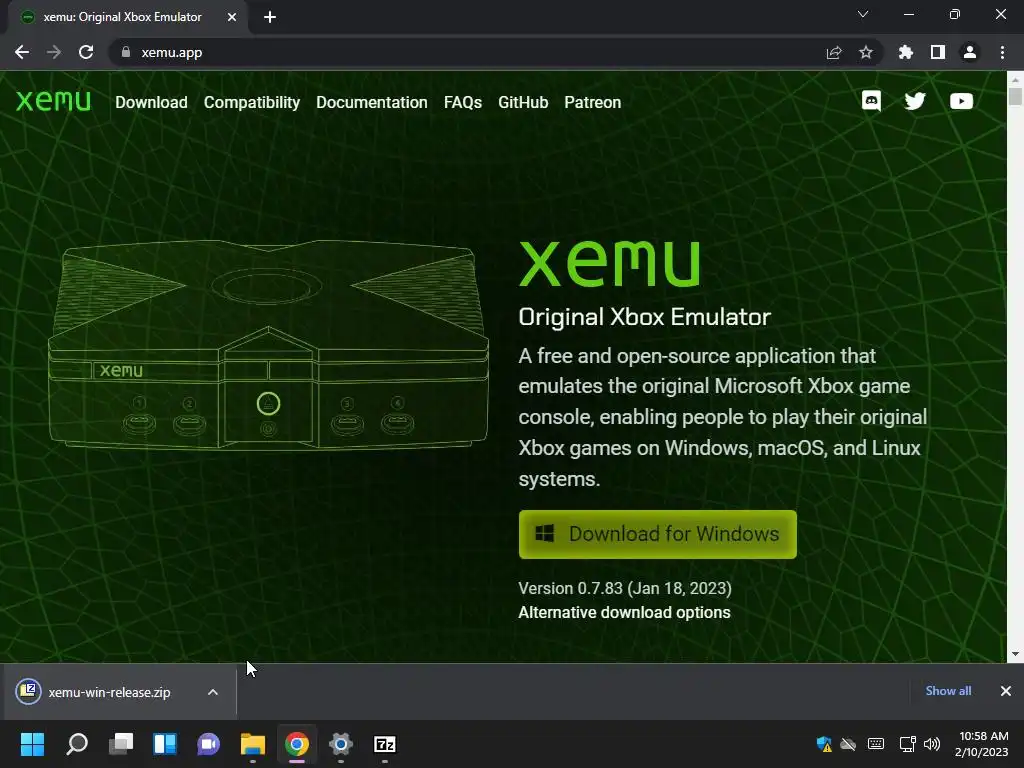Click the xemu logo in navbar
The height and width of the screenshot is (768, 1024).
click(53, 101)
